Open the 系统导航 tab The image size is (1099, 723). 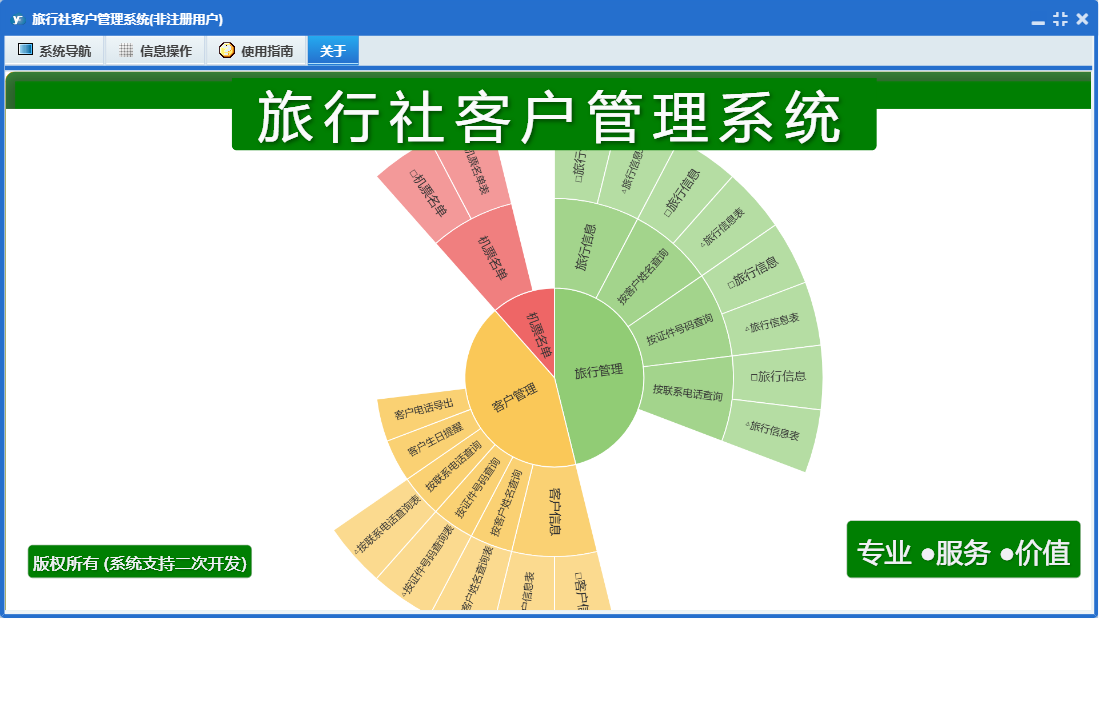click(55, 50)
